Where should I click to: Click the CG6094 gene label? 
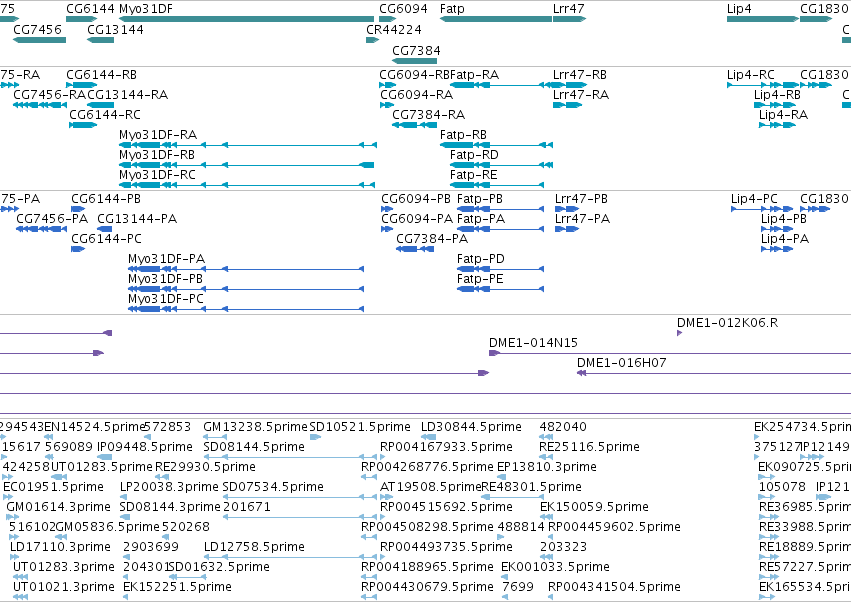click(403, 9)
